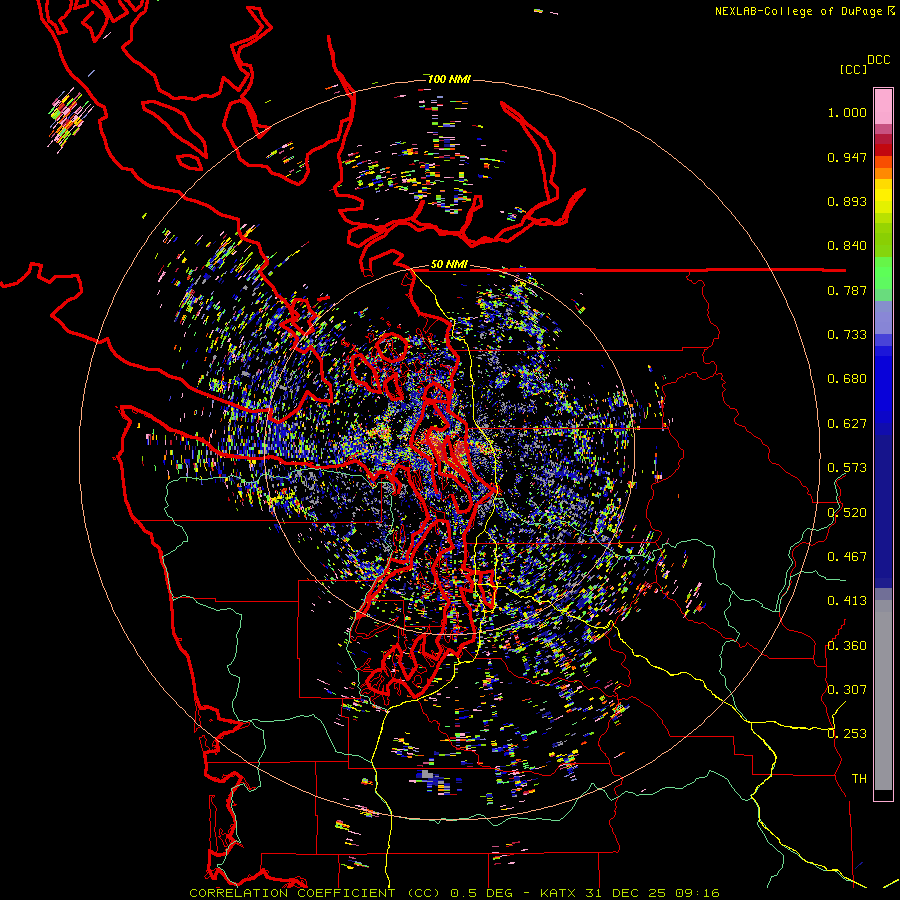Click the KATX radar site identifier
Screen dimensions: 900x900
point(560,893)
